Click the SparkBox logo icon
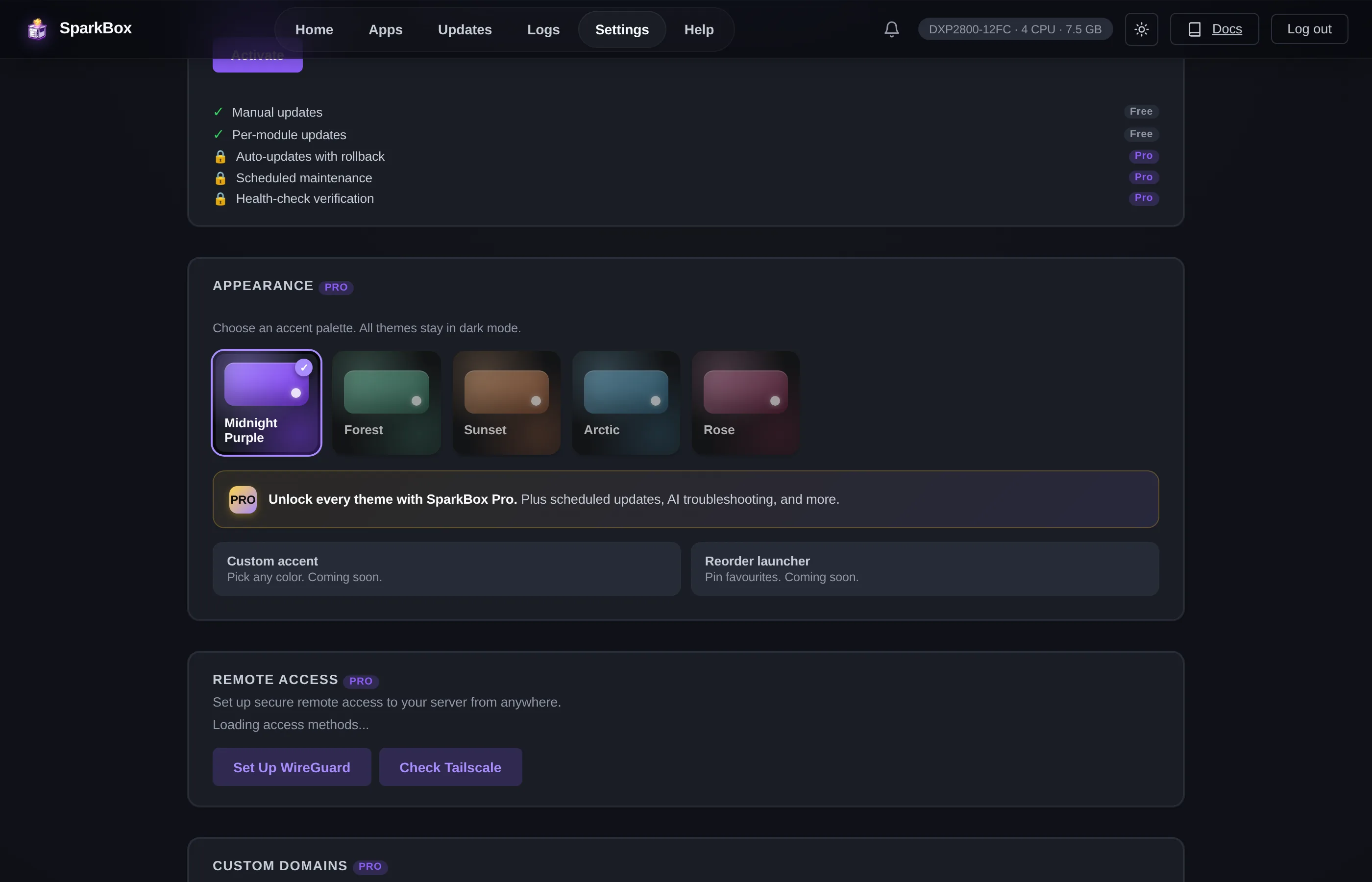 pos(37,28)
